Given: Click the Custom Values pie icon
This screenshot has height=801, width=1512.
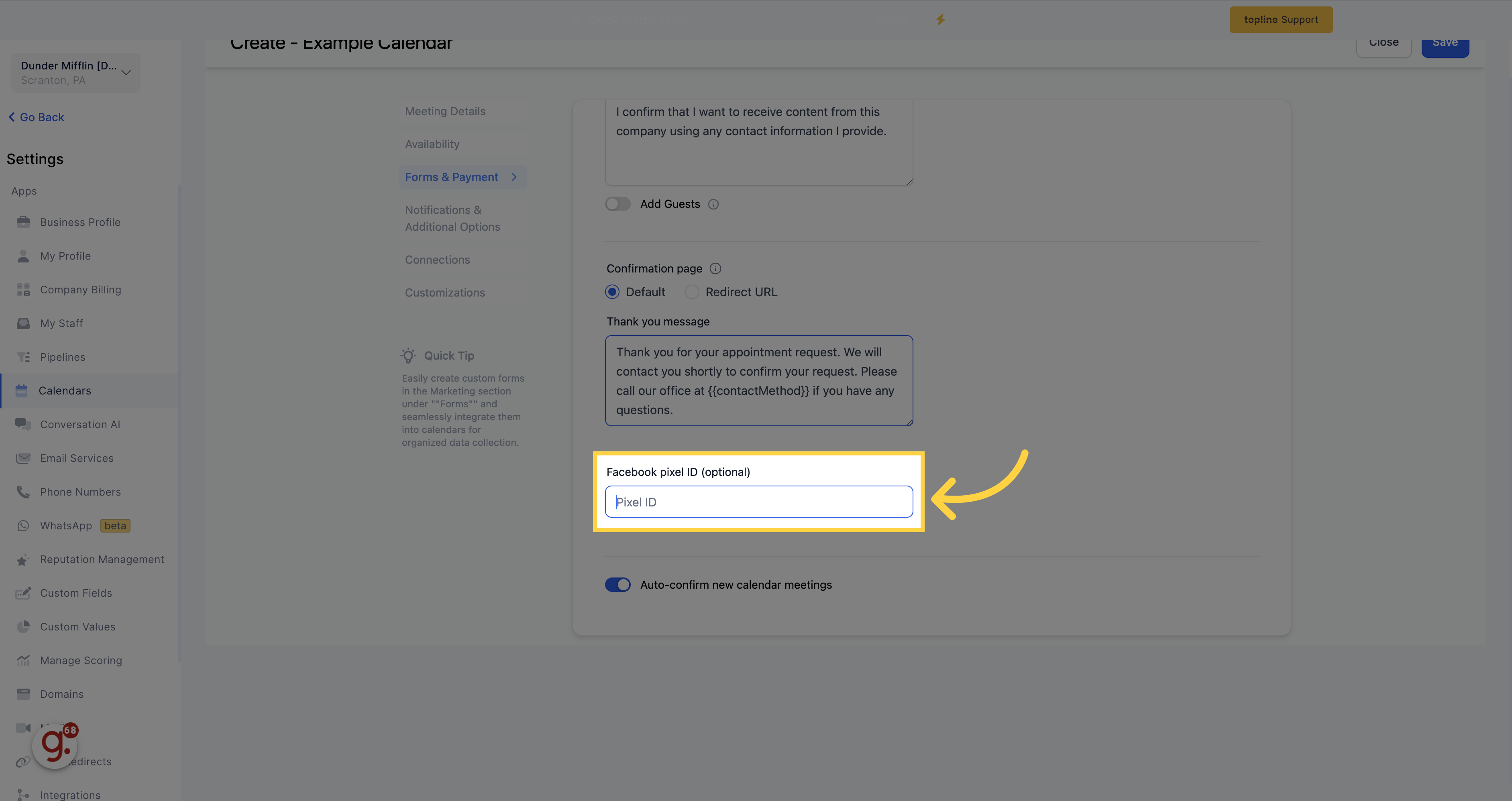Looking at the screenshot, I should [23, 627].
